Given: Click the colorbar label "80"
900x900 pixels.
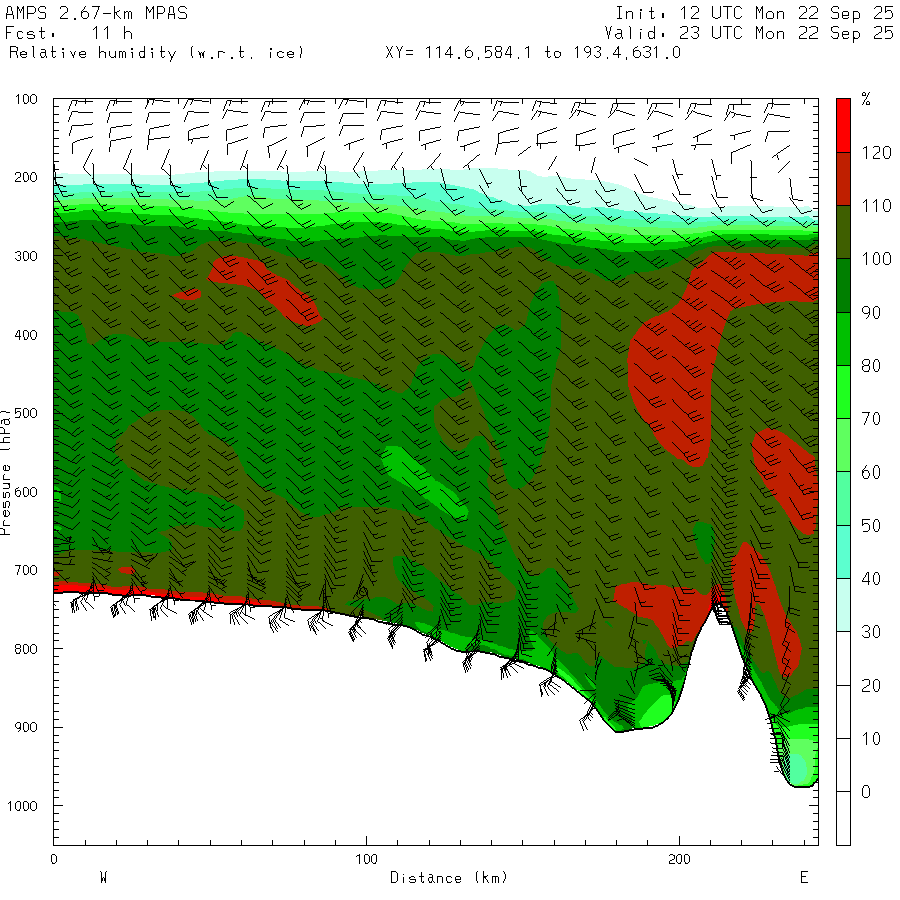Looking at the screenshot, I should tap(871, 366).
